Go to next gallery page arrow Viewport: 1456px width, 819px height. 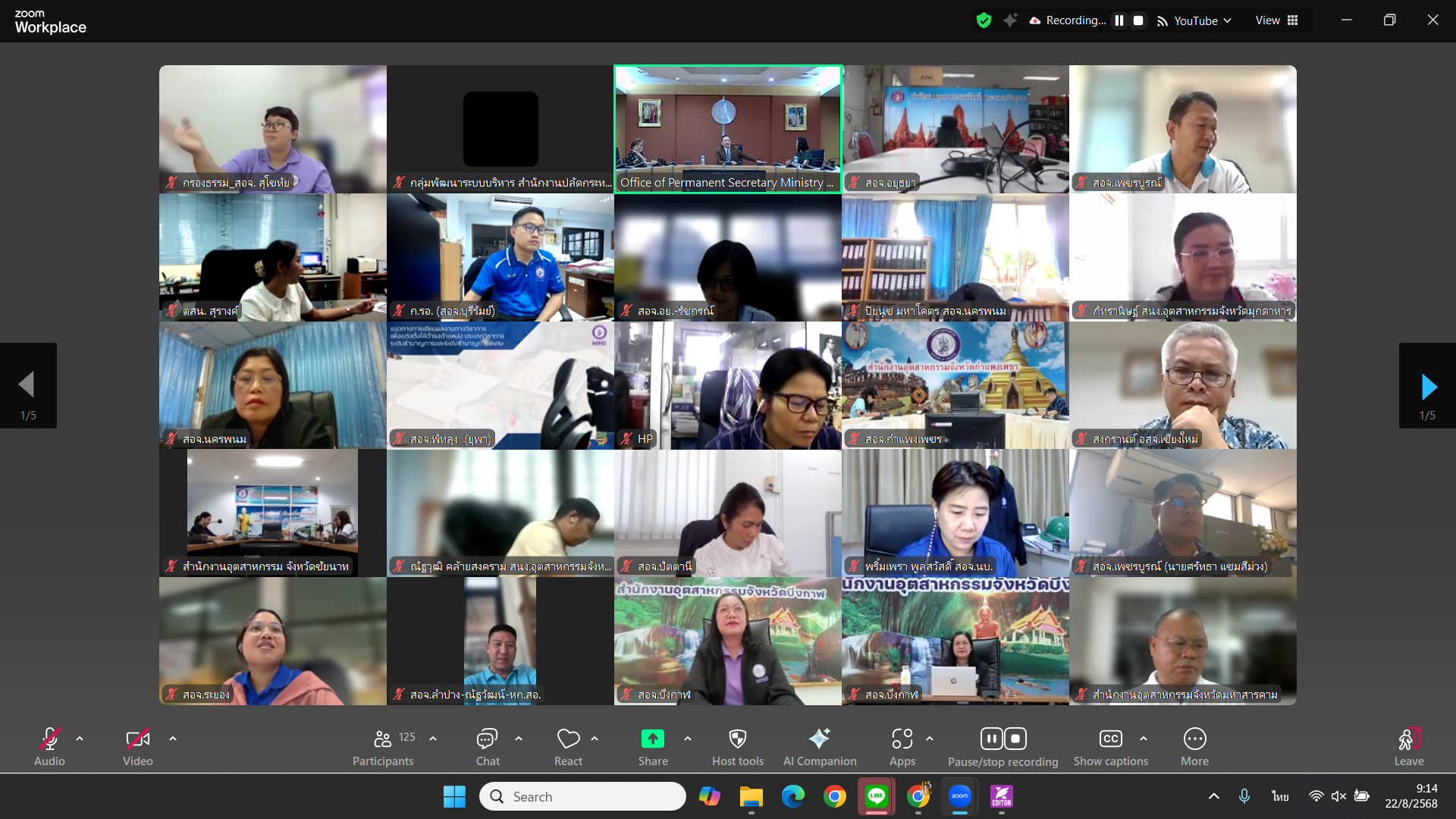click(x=1427, y=386)
